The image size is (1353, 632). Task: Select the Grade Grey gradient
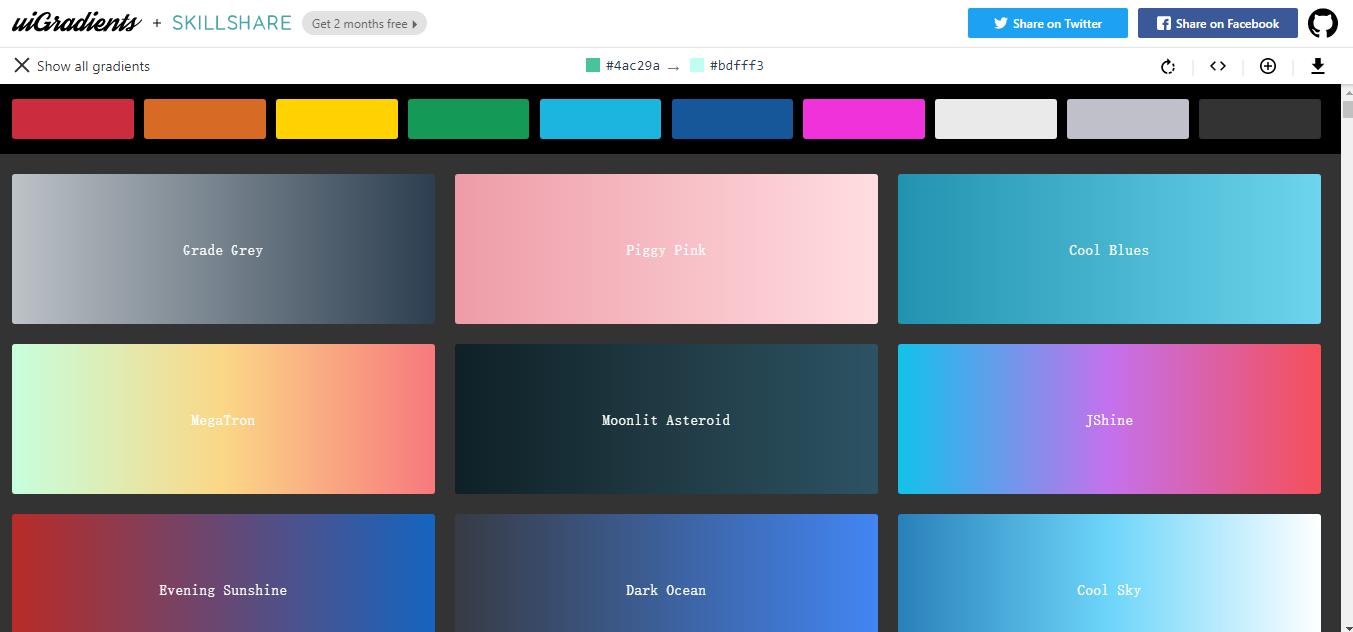223,249
